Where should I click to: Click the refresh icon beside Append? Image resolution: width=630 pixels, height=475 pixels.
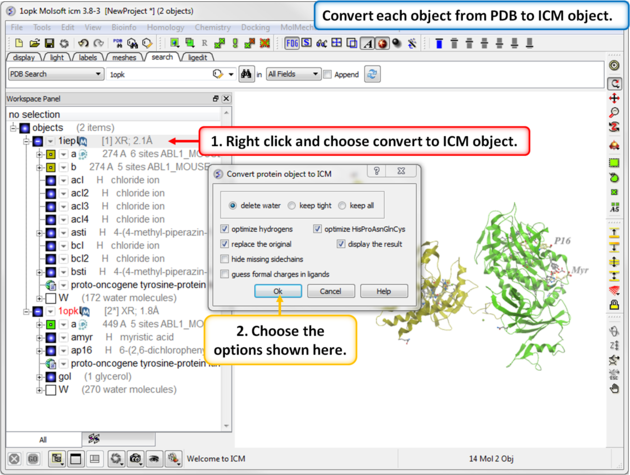(373, 74)
